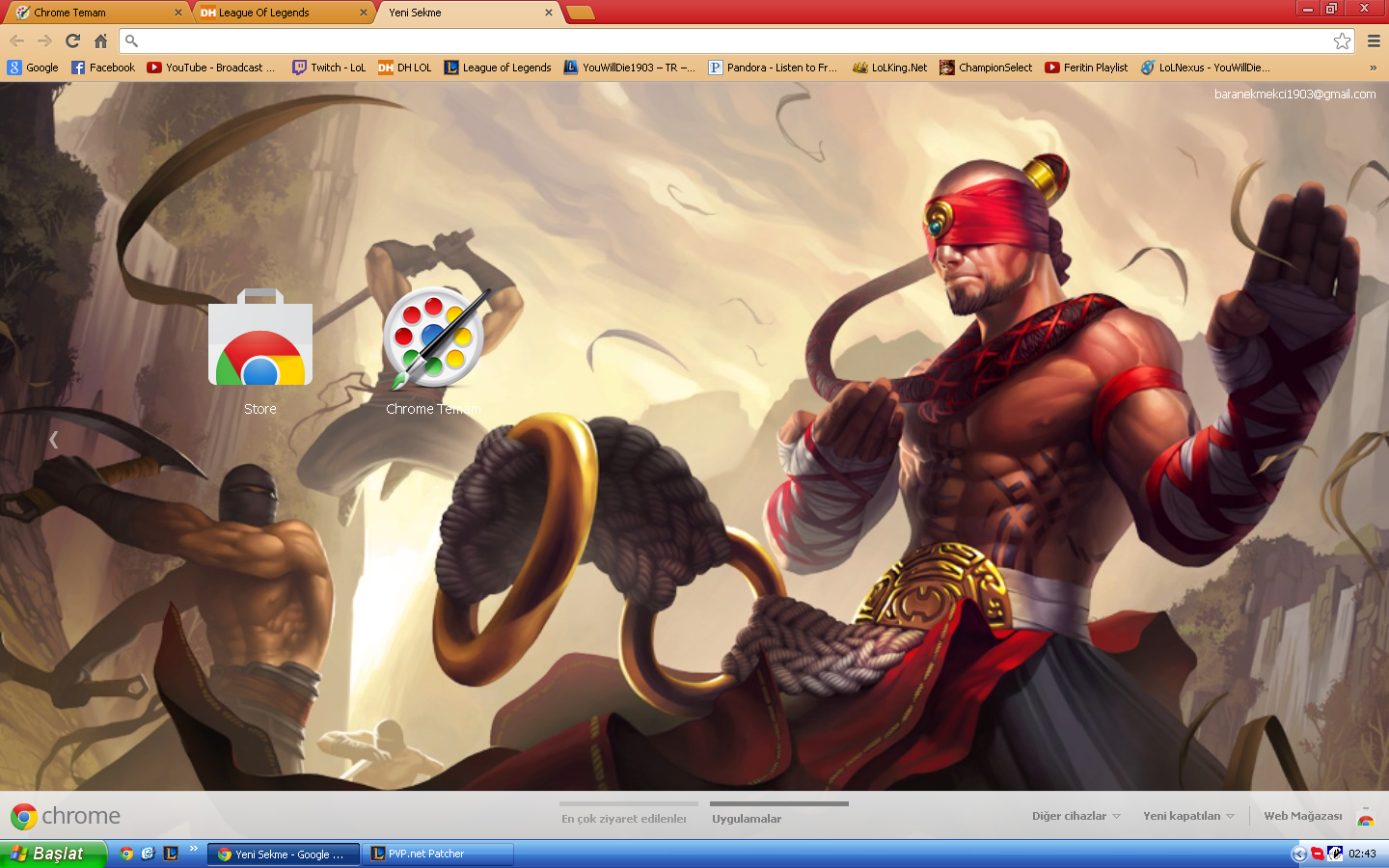Viewport: 1389px width, 868px height.
Task: Launch League of Legends from quick launch
Action: click(171, 854)
